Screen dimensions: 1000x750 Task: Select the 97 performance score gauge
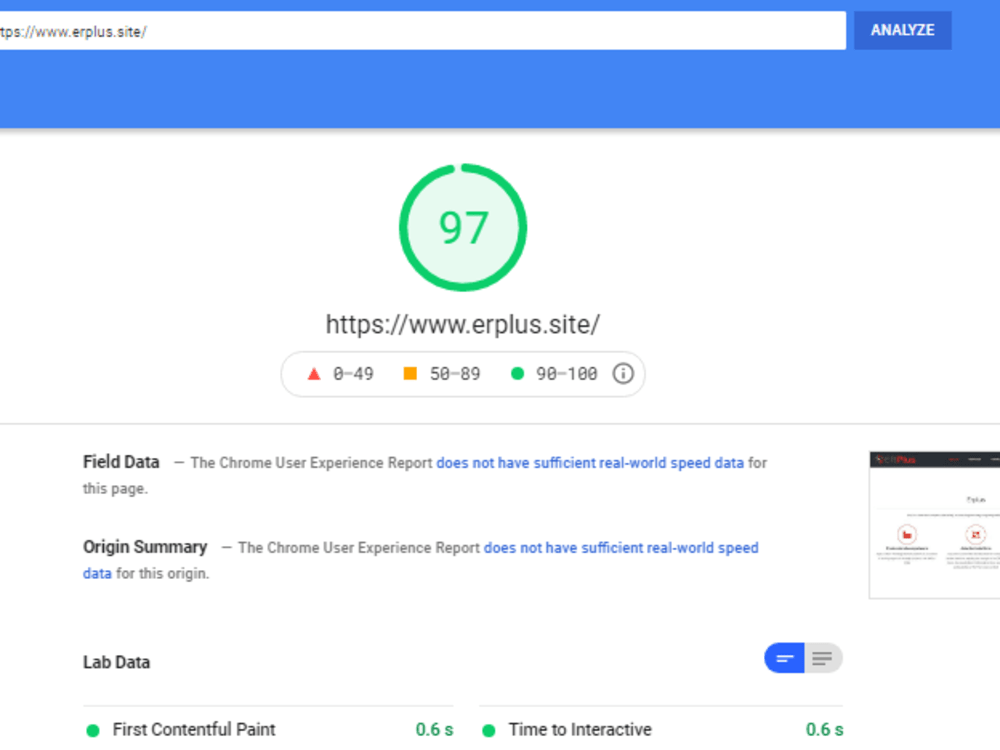pos(463,228)
